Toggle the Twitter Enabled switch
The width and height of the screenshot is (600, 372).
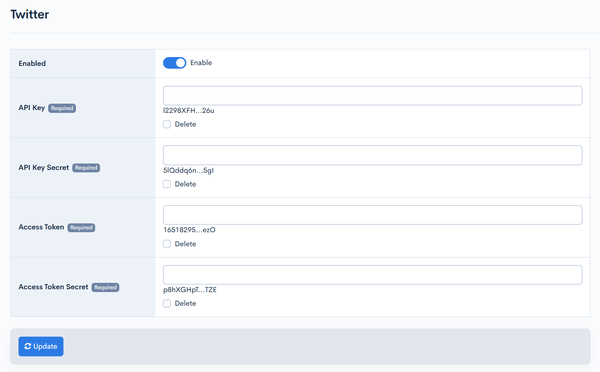[174, 63]
